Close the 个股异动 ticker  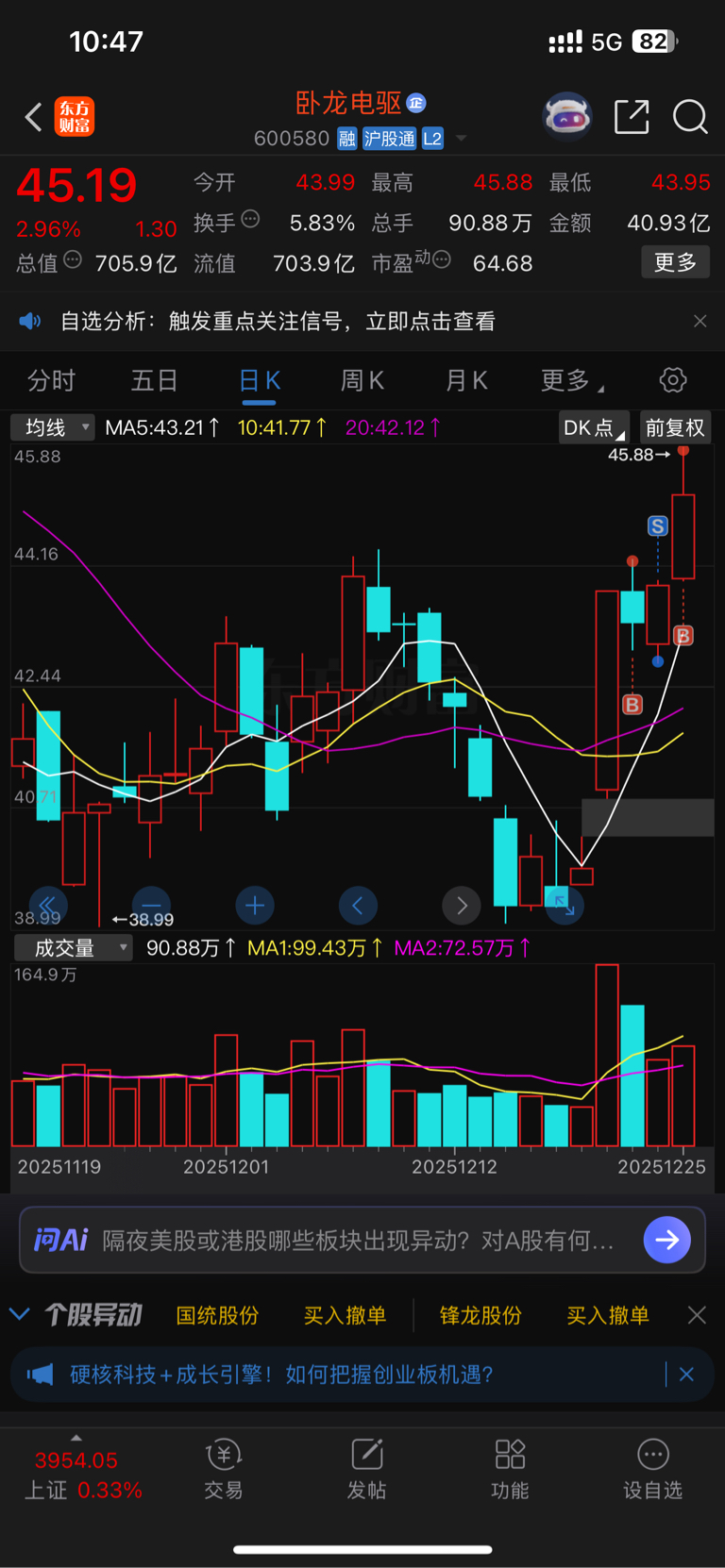[697, 1315]
